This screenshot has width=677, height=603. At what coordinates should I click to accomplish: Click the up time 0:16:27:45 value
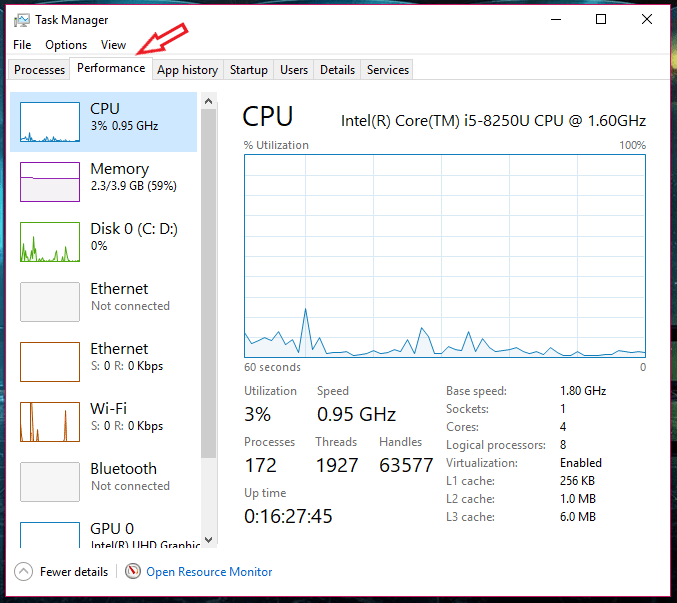click(x=288, y=516)
